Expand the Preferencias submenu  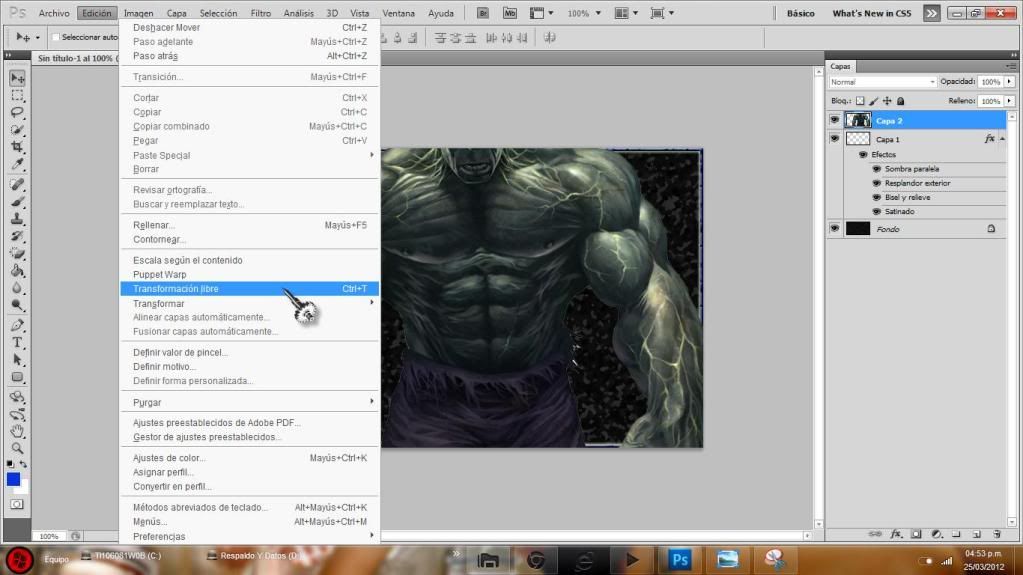pyautogui.click(x=249, y=536)
